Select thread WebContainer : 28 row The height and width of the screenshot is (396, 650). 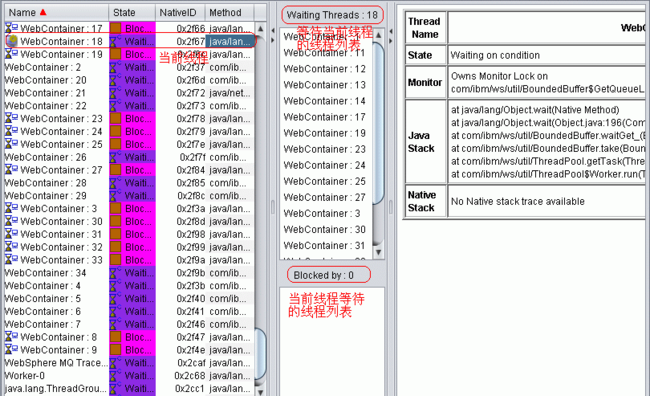point(129,182)
